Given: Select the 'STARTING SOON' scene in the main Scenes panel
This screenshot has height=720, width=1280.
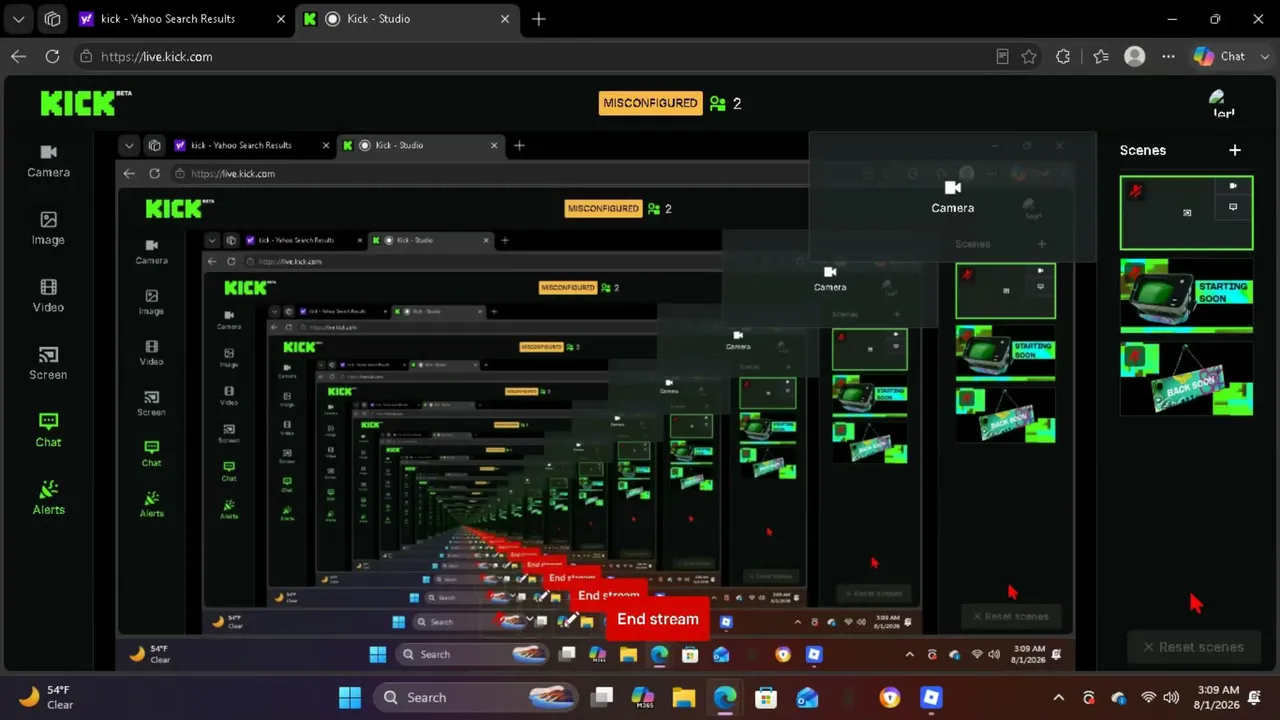Looking at the screenshot, I should pos(1186,296).
